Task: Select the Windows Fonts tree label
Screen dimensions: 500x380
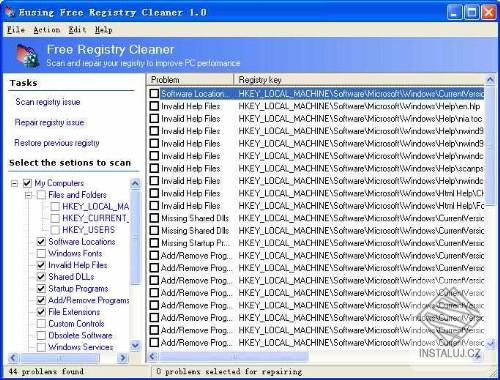Action: pyautogui.click(x=75, y=253)
